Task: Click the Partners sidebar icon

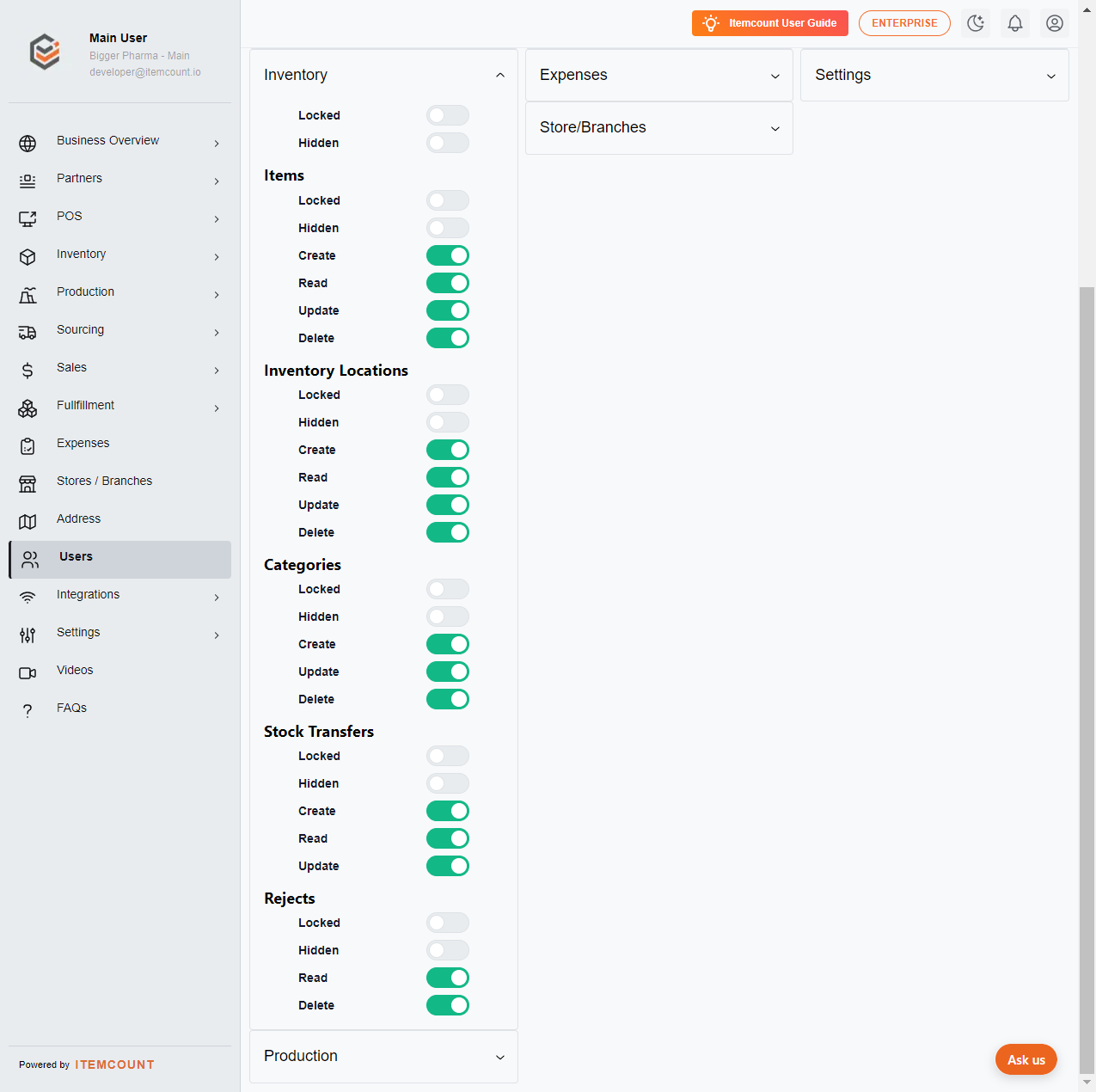Action: click(28, 181)
